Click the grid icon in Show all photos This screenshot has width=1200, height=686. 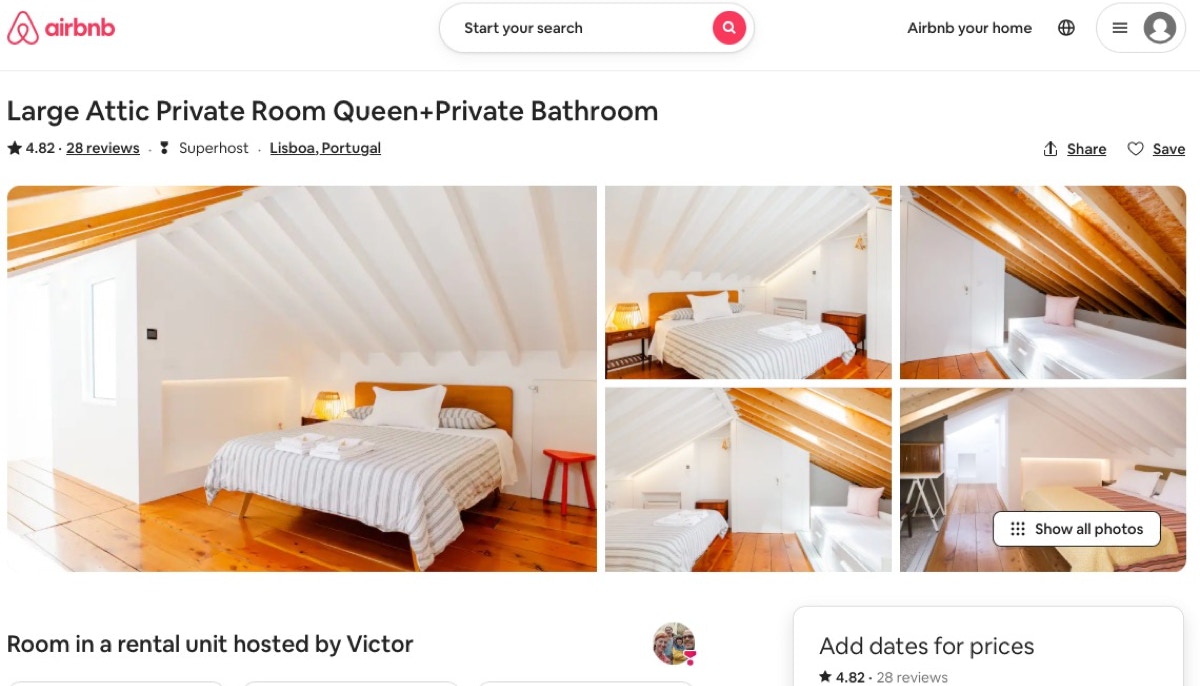pyautogui.click(x=1018, y=529)
